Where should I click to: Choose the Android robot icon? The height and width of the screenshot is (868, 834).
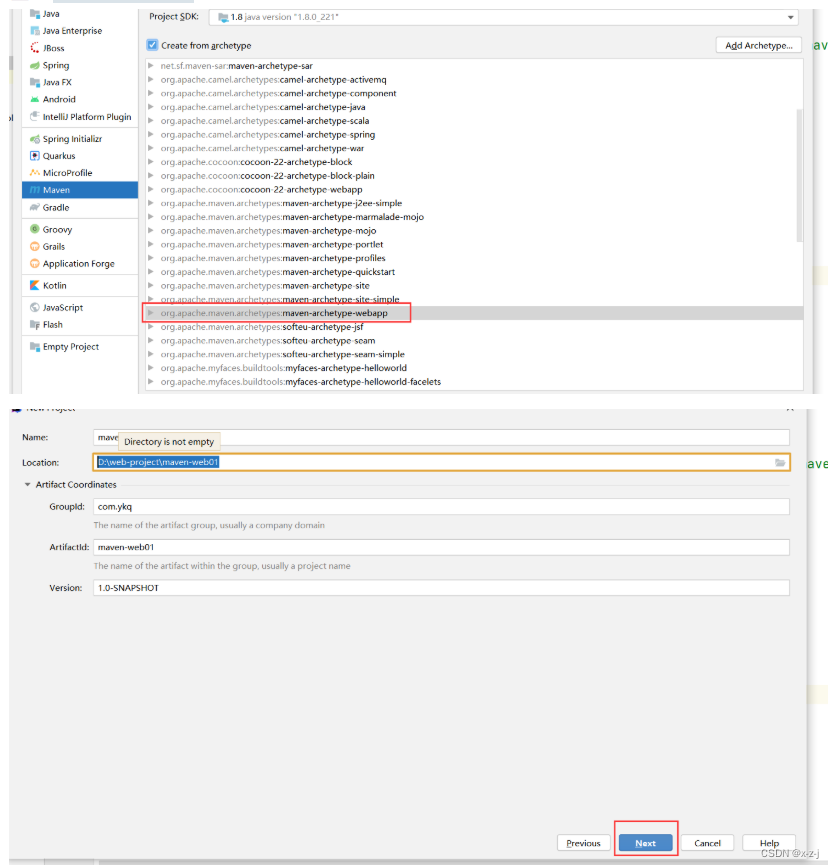coord(35,100)
